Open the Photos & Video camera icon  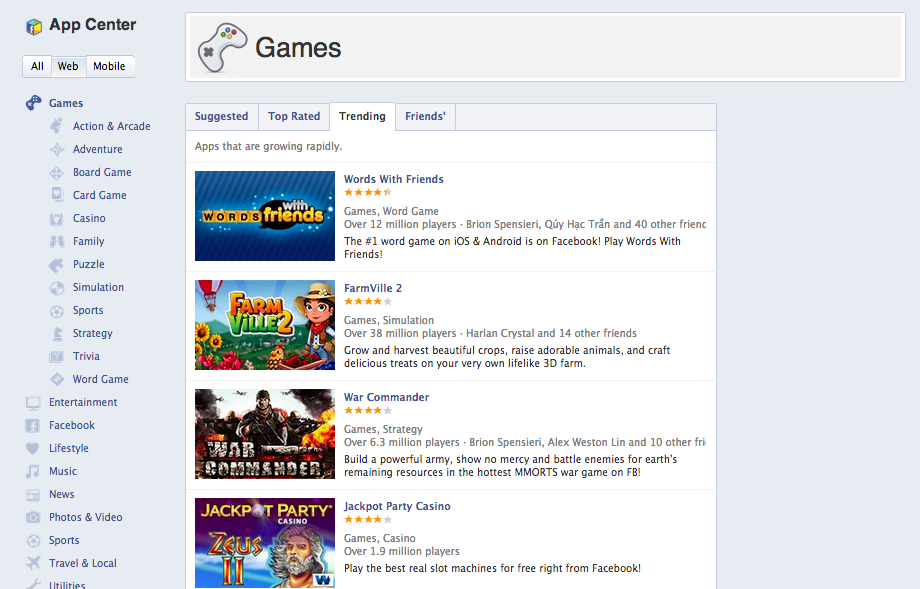(33, 517)
